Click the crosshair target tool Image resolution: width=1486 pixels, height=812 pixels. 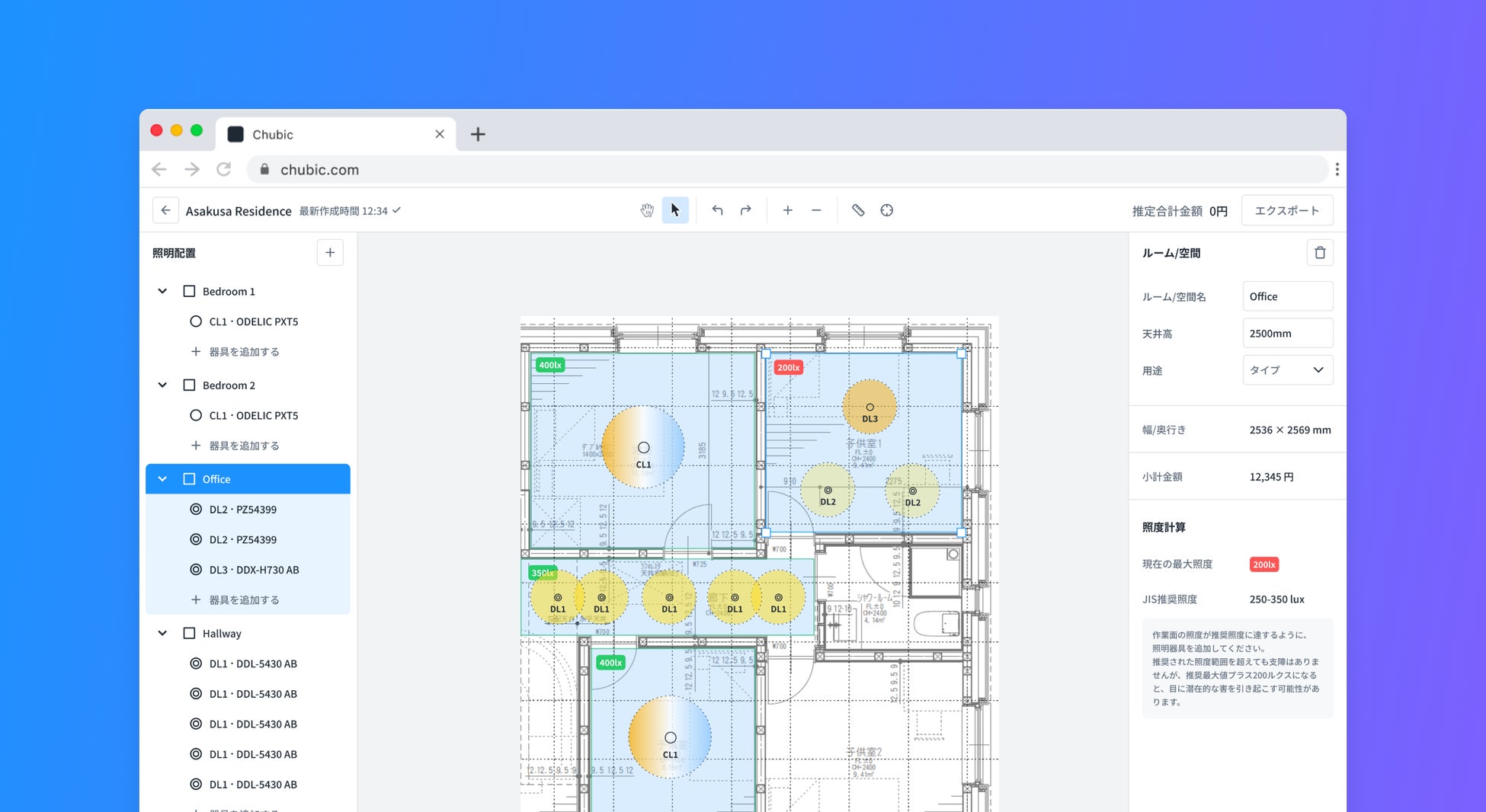(x=886, y=210)
